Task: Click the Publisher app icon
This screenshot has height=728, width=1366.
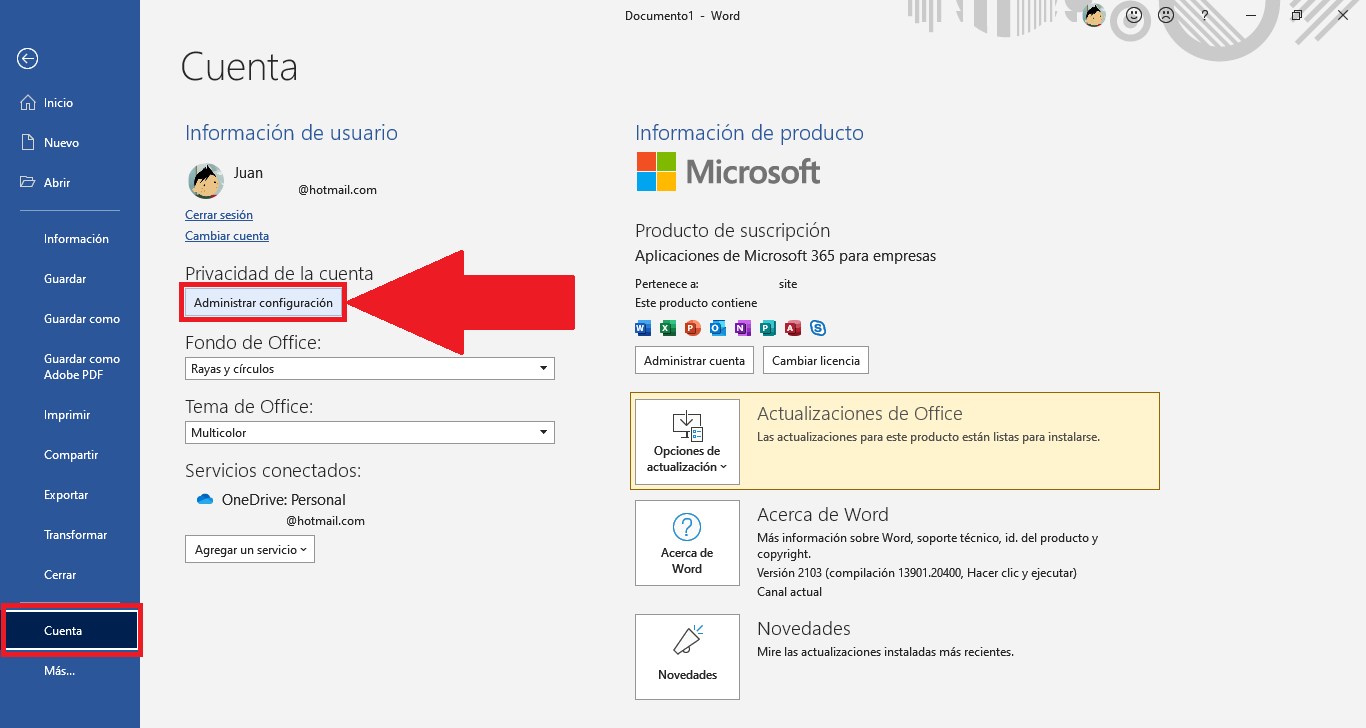Action: pyautogui.click(x=768, y=328)
